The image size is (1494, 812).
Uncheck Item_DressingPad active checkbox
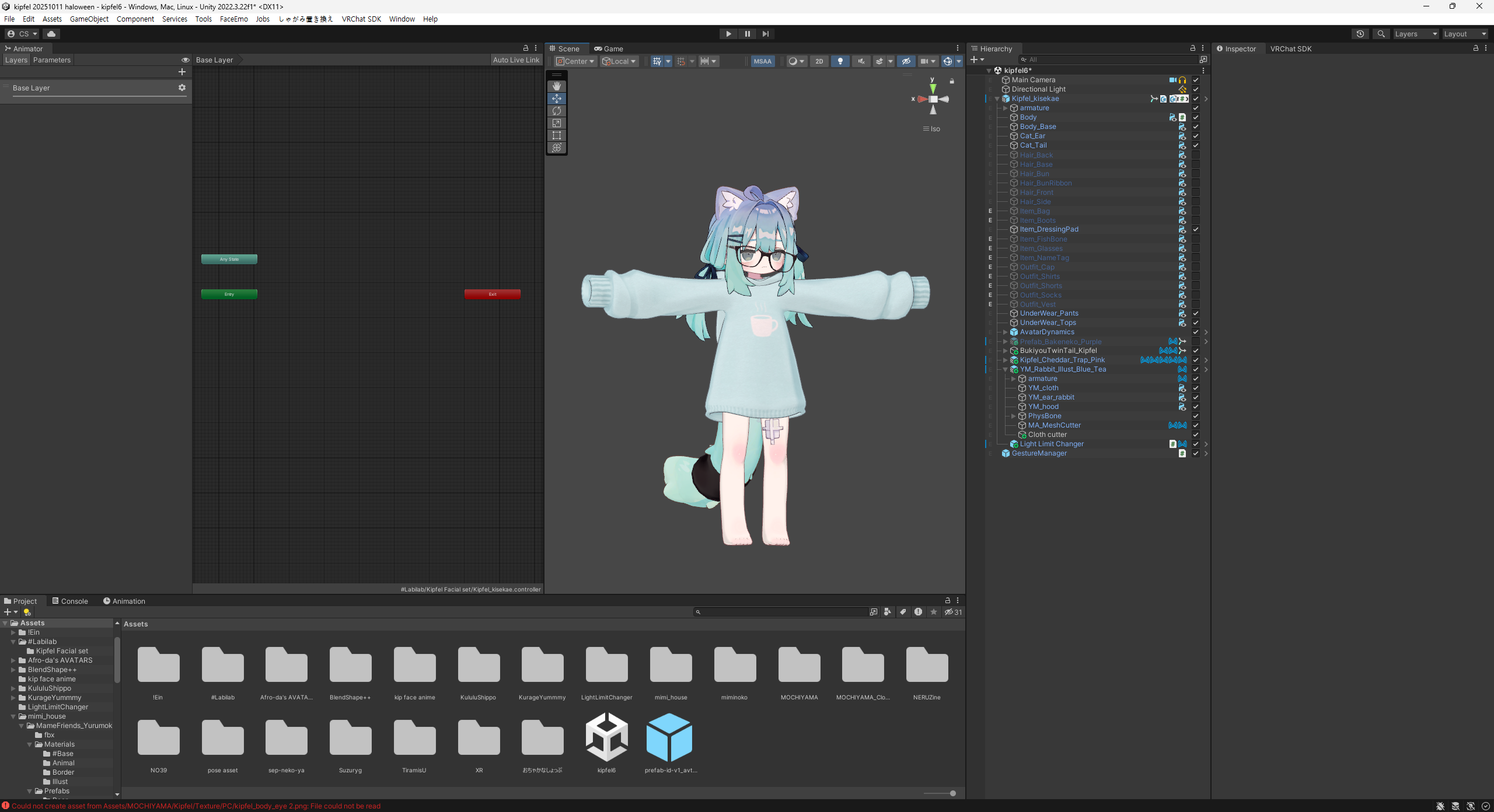pyautogui.click(x=1195, y=229)
